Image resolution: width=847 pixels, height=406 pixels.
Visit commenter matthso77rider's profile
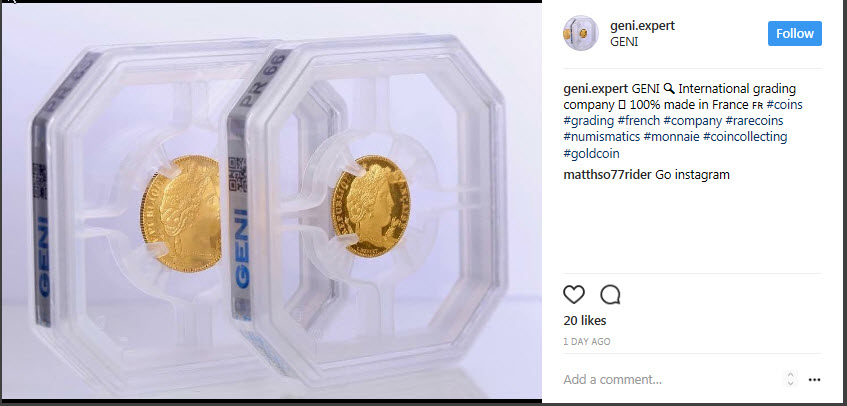click(607, 175)
